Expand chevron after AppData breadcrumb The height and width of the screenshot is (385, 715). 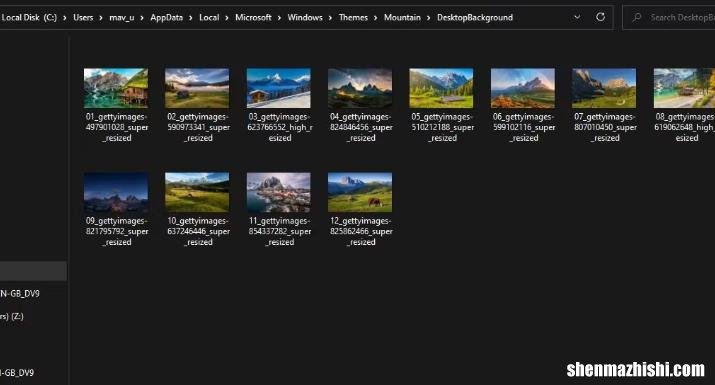(190, 18)
